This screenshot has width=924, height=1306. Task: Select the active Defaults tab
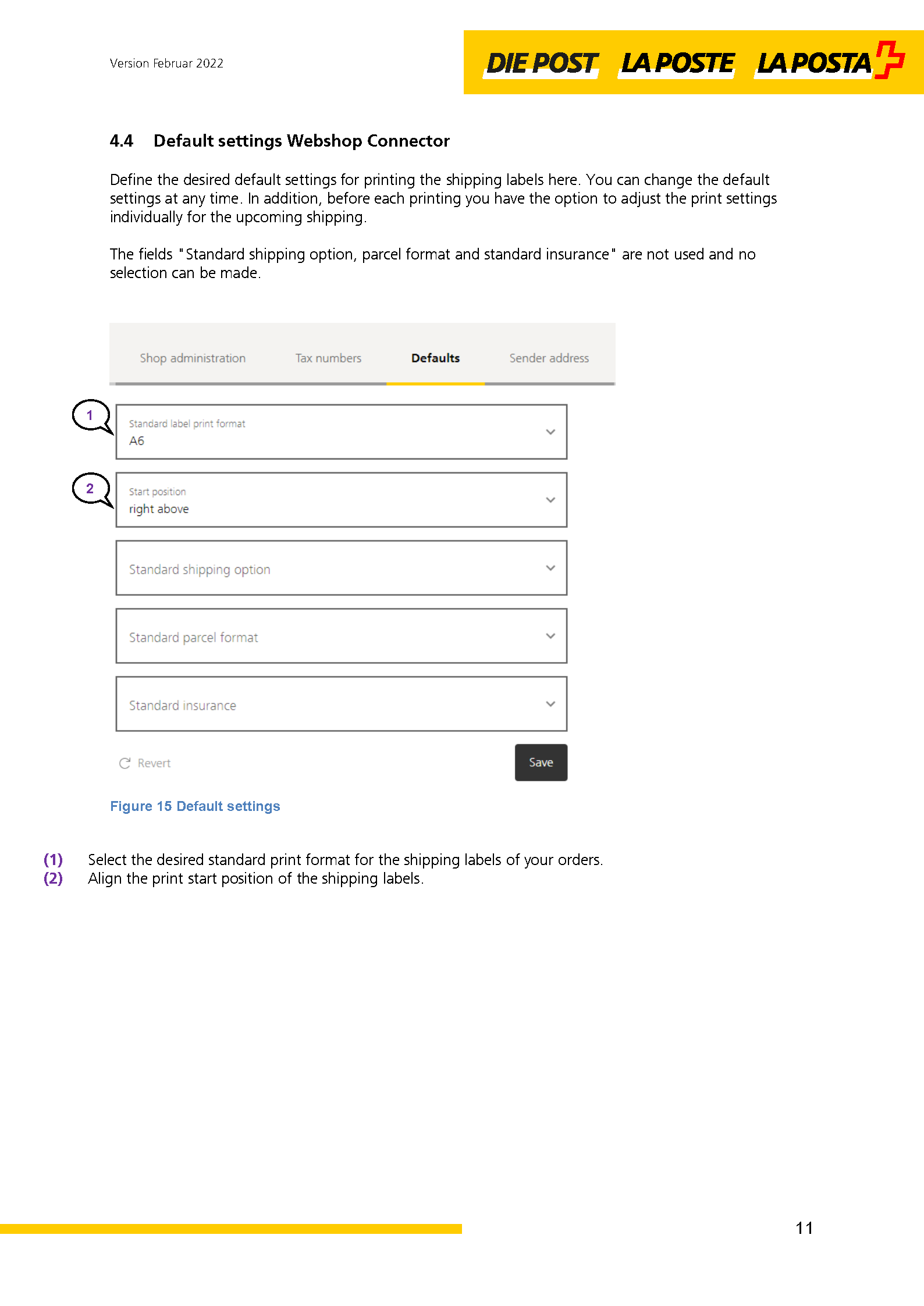tap(435, 358)
